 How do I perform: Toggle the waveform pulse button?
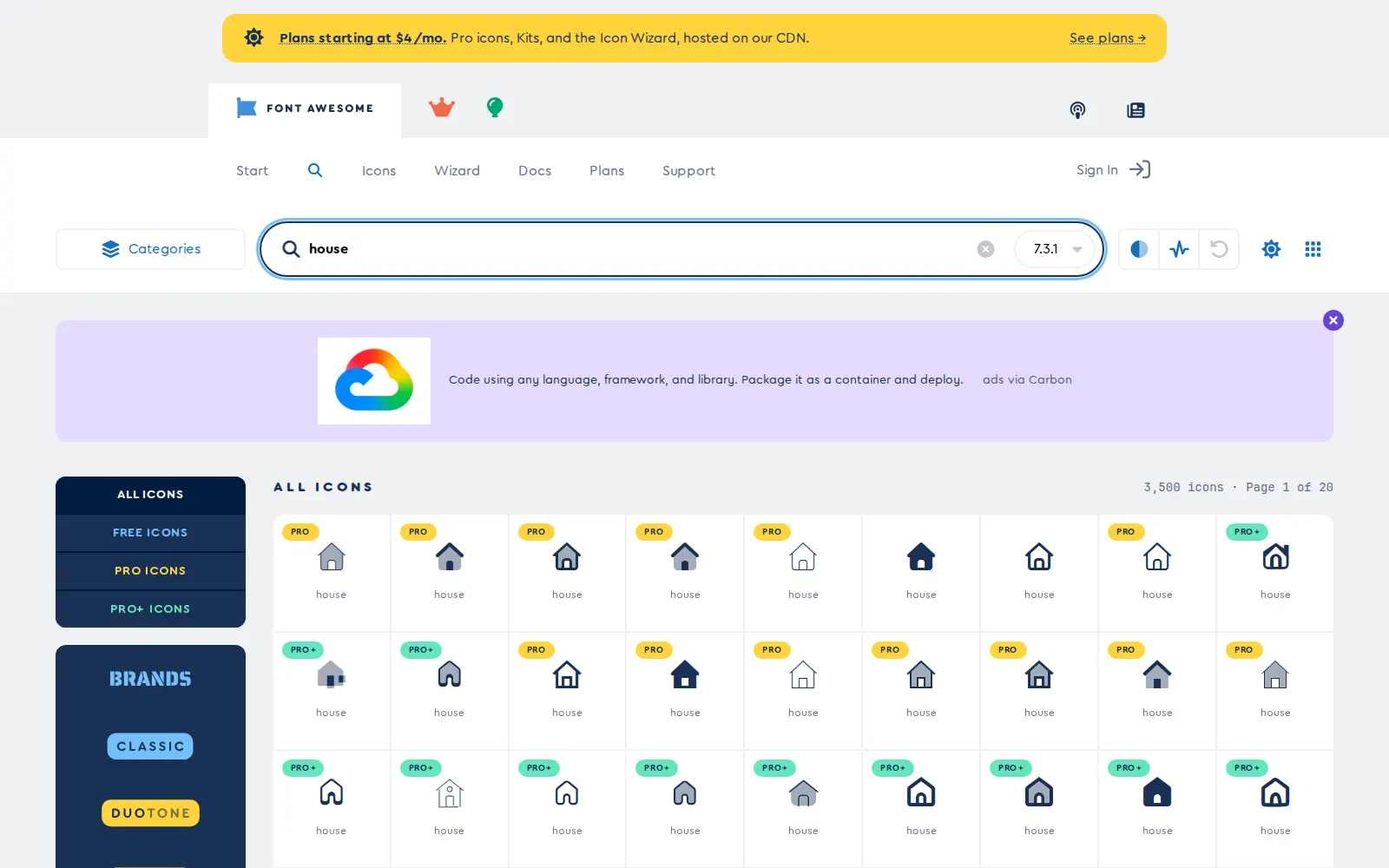(x=1179, y=249)
